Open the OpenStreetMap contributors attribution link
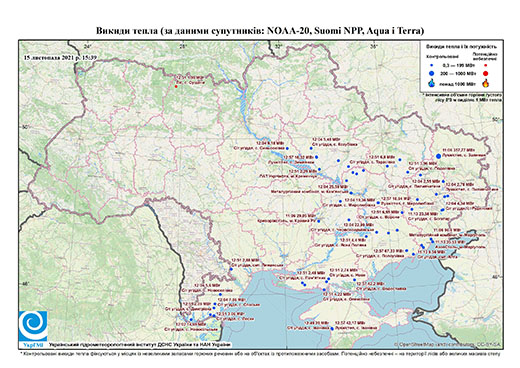520x368 pixels. click(447, 344)
